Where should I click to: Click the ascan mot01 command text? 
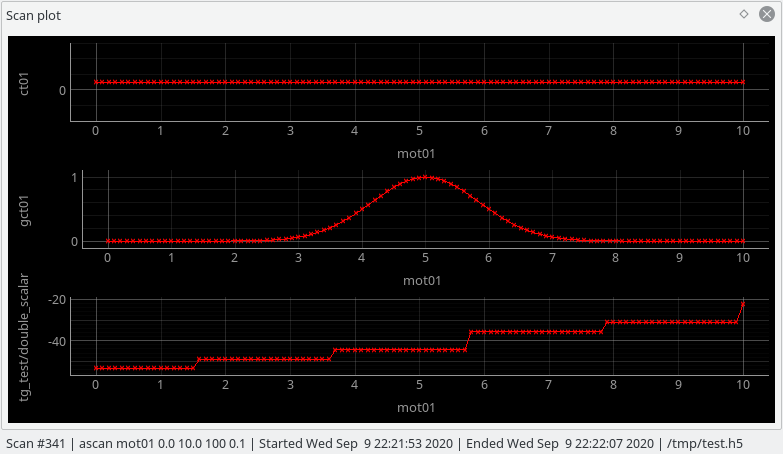162,444
